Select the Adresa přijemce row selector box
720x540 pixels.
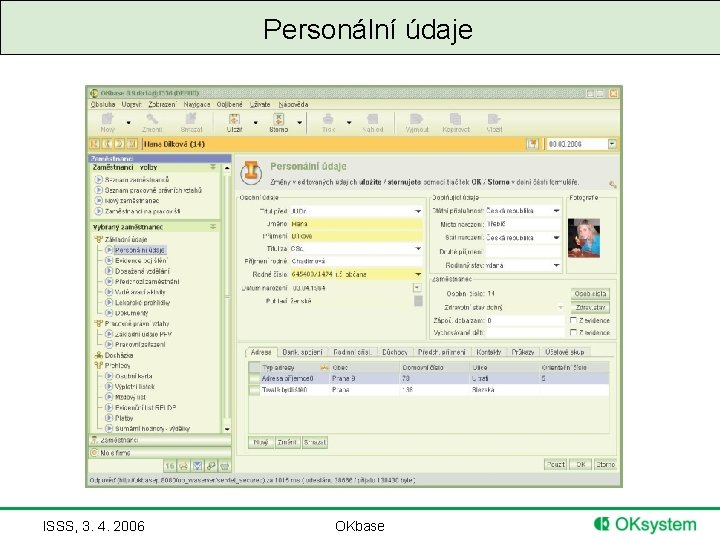[254, 379]
